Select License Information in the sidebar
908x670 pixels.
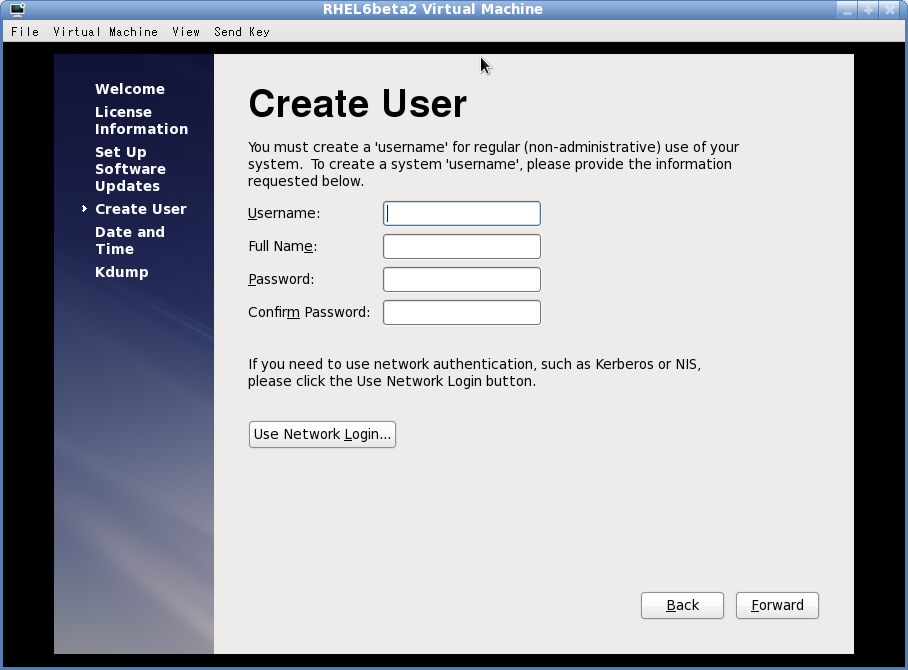[x=141, y=120]
